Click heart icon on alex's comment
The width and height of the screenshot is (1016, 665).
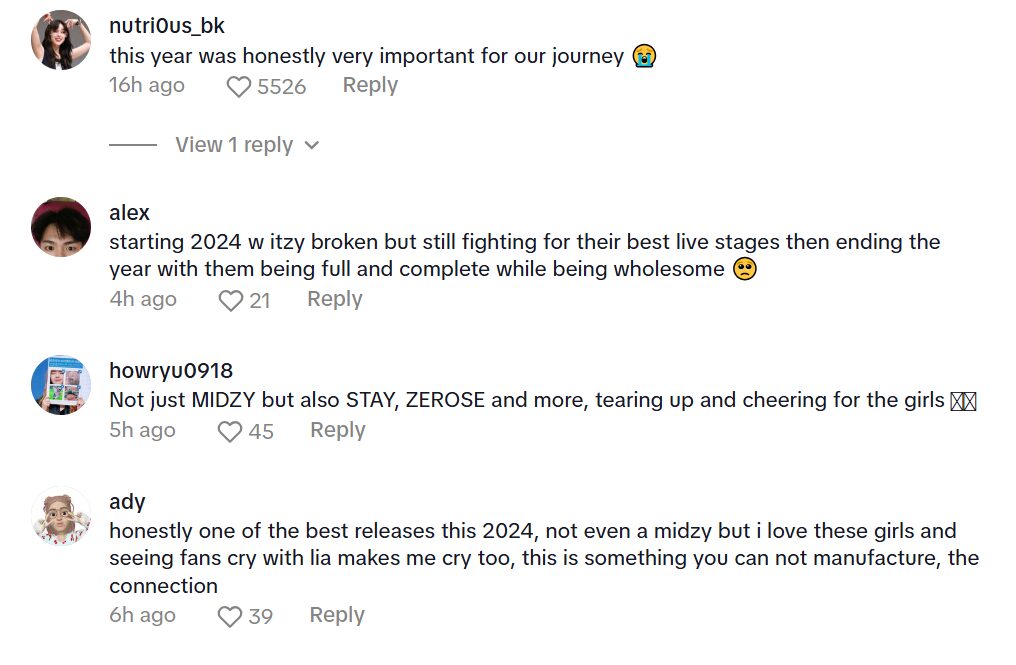[231, 300]
